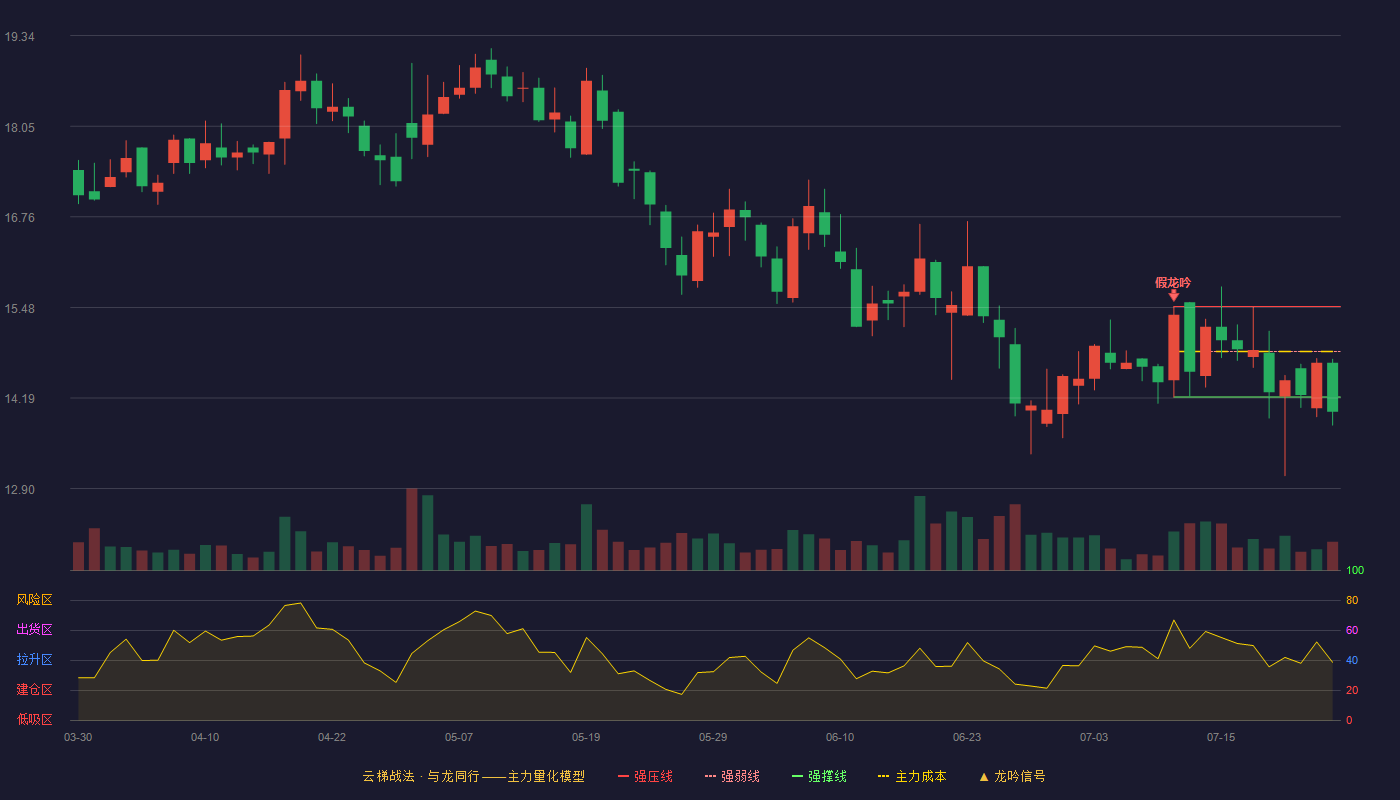Click the 07-15 date axis label
This screenshot has height=800, width=1400.
point(1221,737)
